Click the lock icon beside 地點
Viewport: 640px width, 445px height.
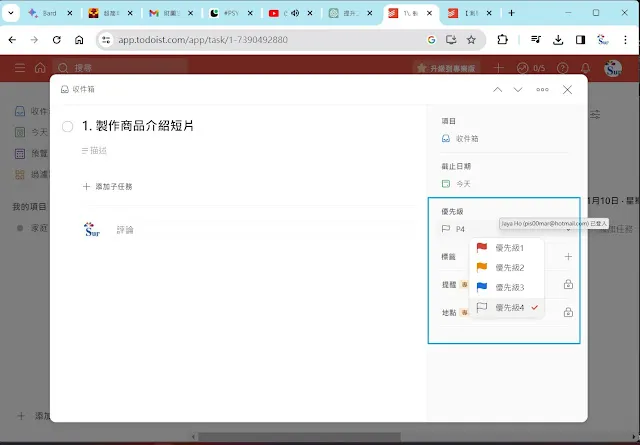568,312
